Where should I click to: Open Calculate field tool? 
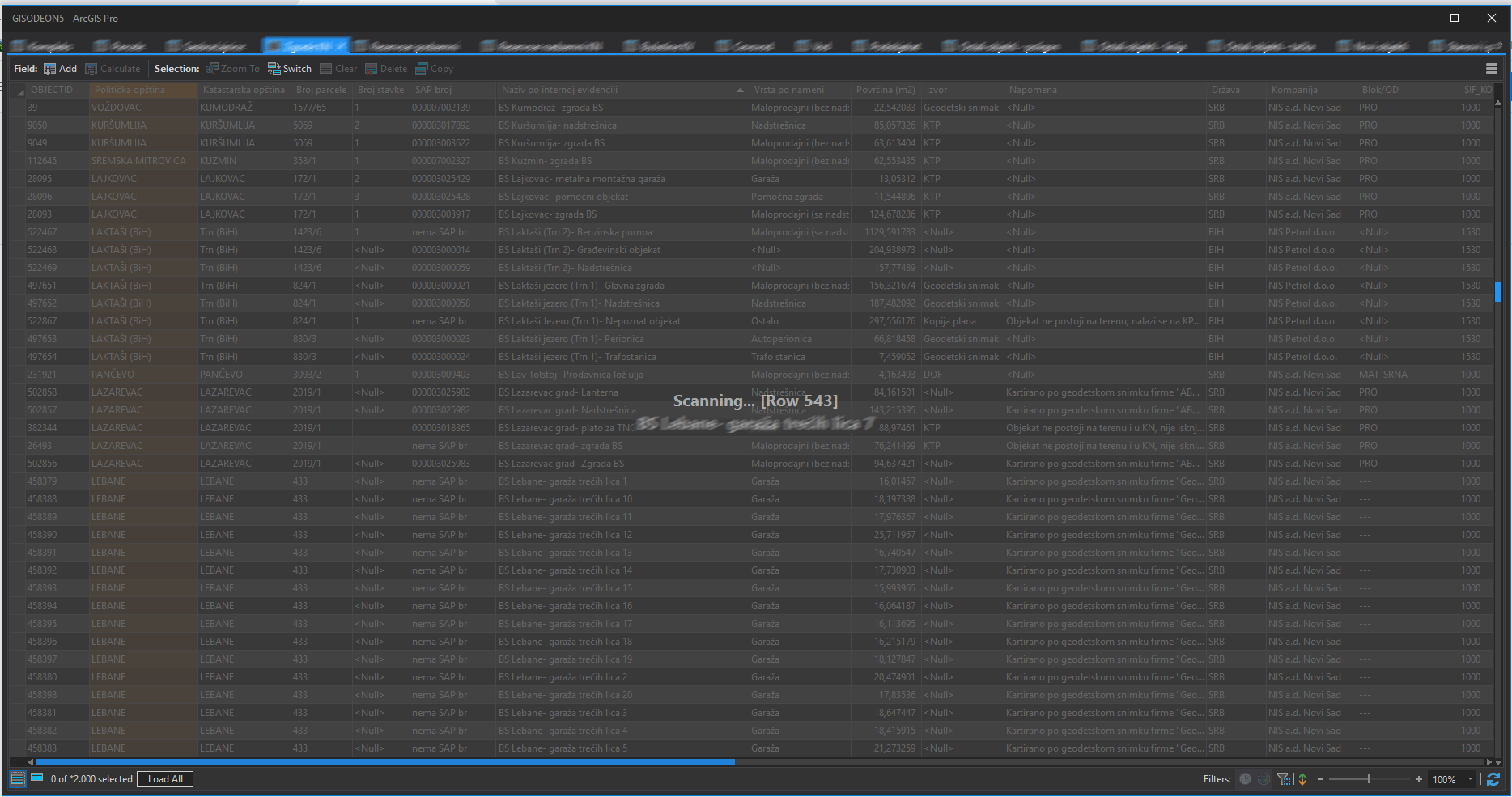113,69
